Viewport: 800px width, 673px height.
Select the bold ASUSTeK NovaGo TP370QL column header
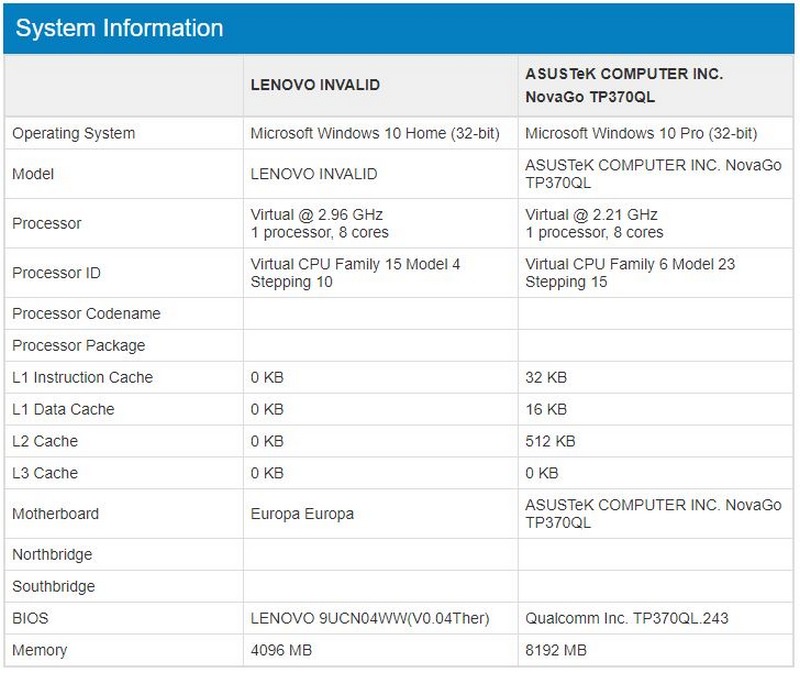(624, 86)
